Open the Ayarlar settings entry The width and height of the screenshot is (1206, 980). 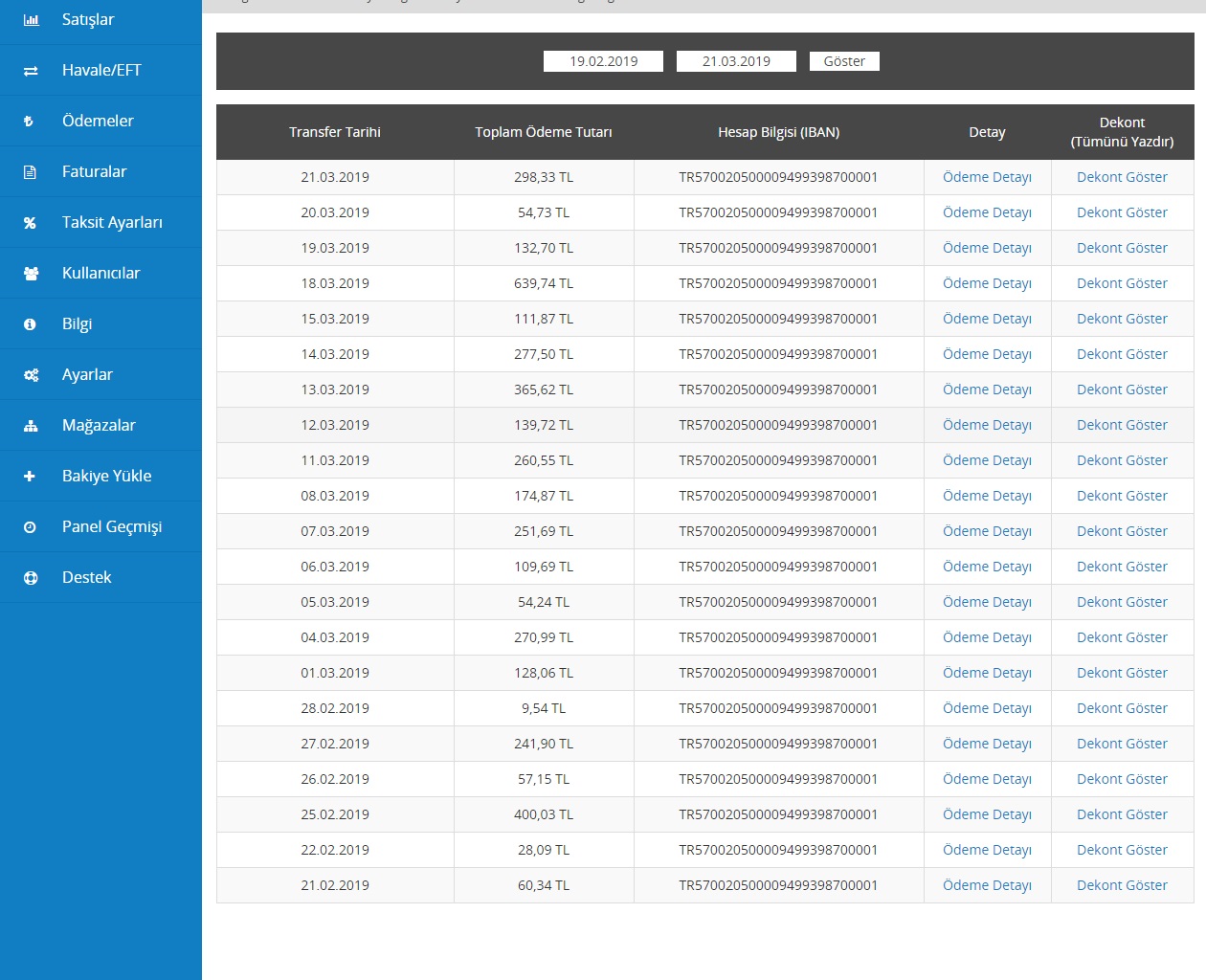(x=100, y=375)
